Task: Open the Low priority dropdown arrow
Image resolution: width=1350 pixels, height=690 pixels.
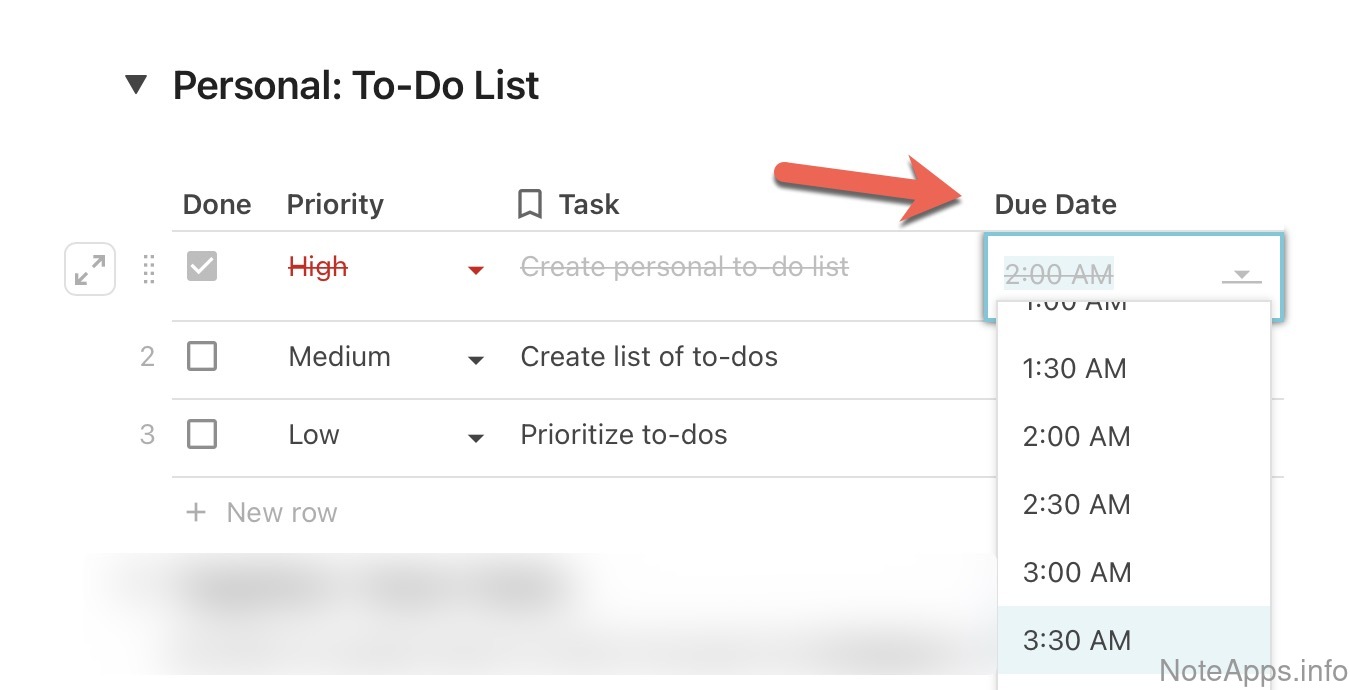Action: coord(476,438)
